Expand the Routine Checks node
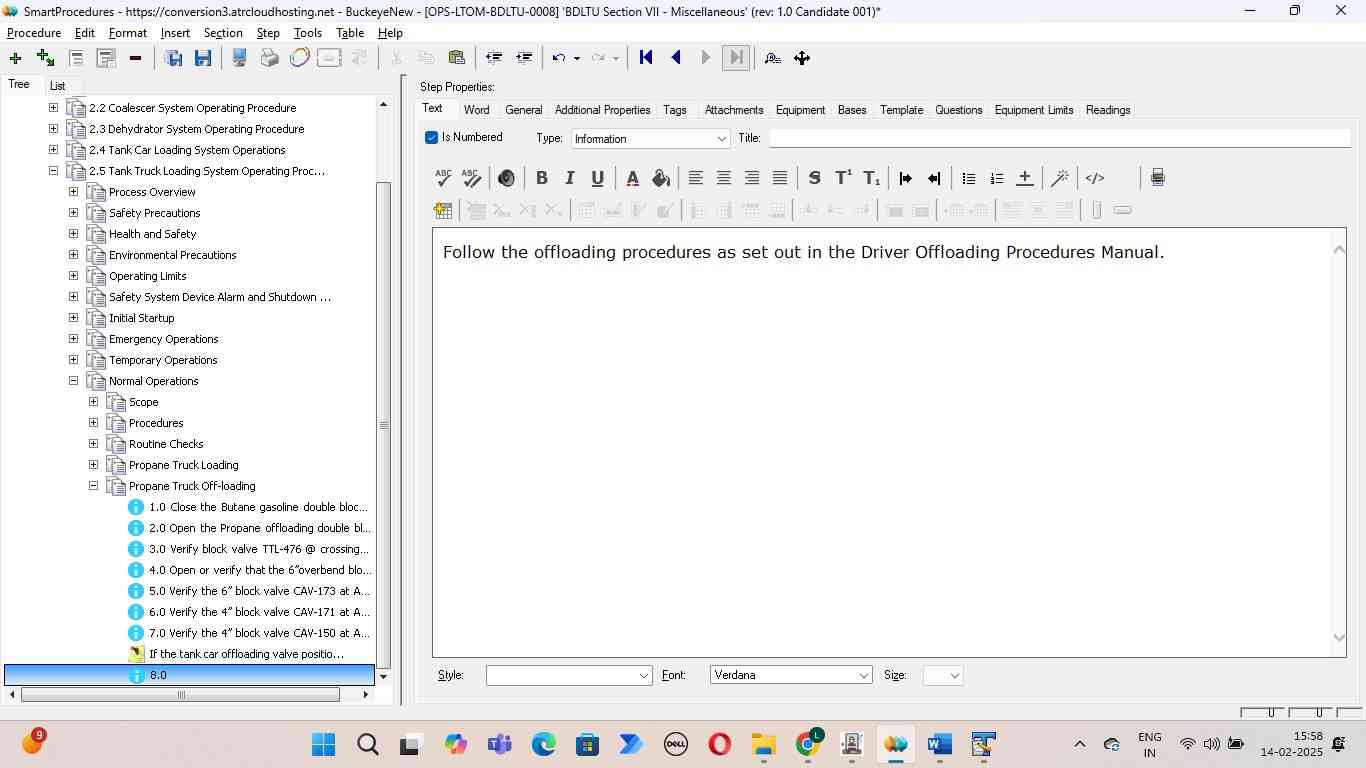1366x768 pixels. coord(93,444)
